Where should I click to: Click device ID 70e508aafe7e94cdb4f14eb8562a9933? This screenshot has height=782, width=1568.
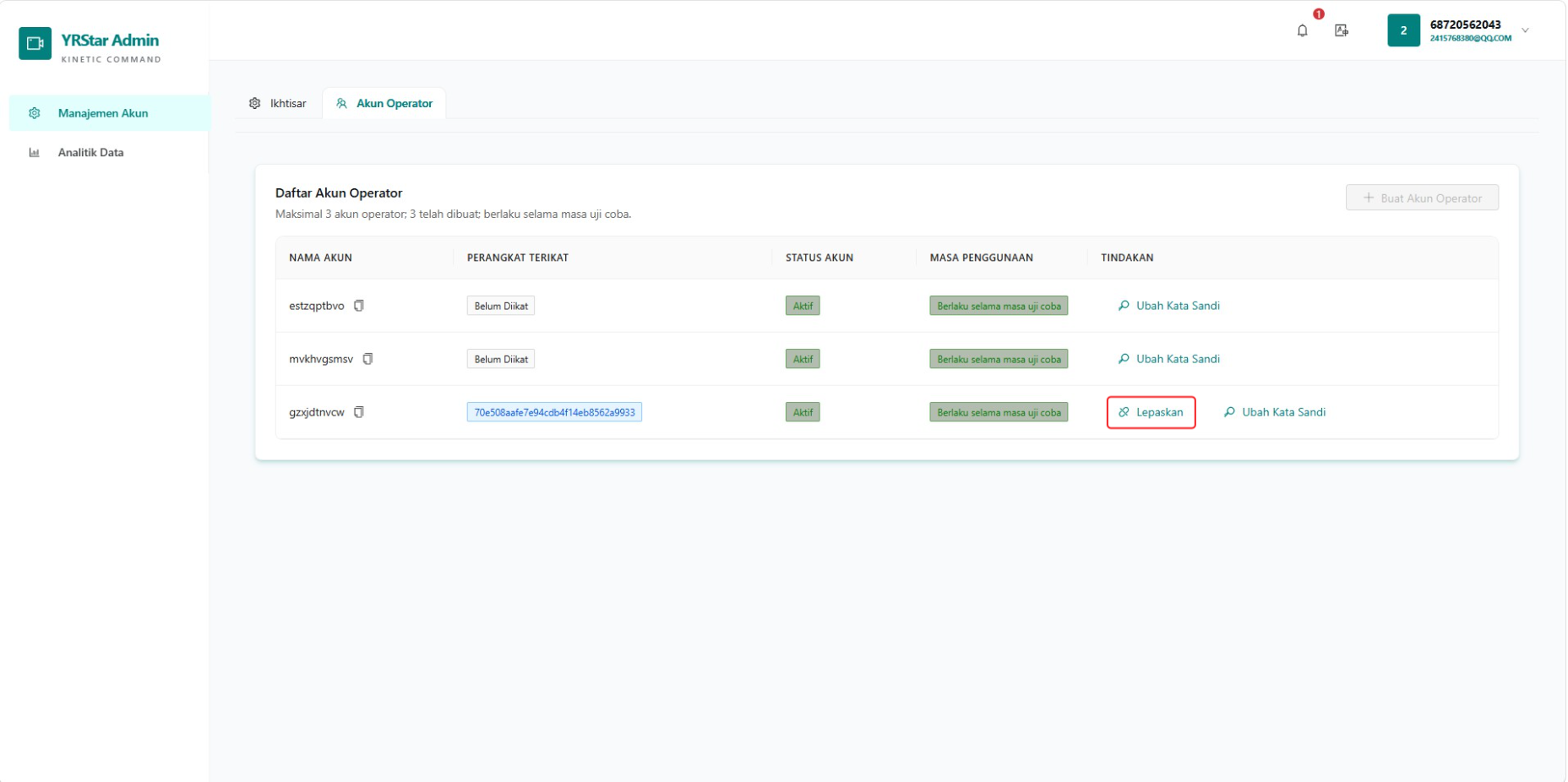click(x=554, y=412)
